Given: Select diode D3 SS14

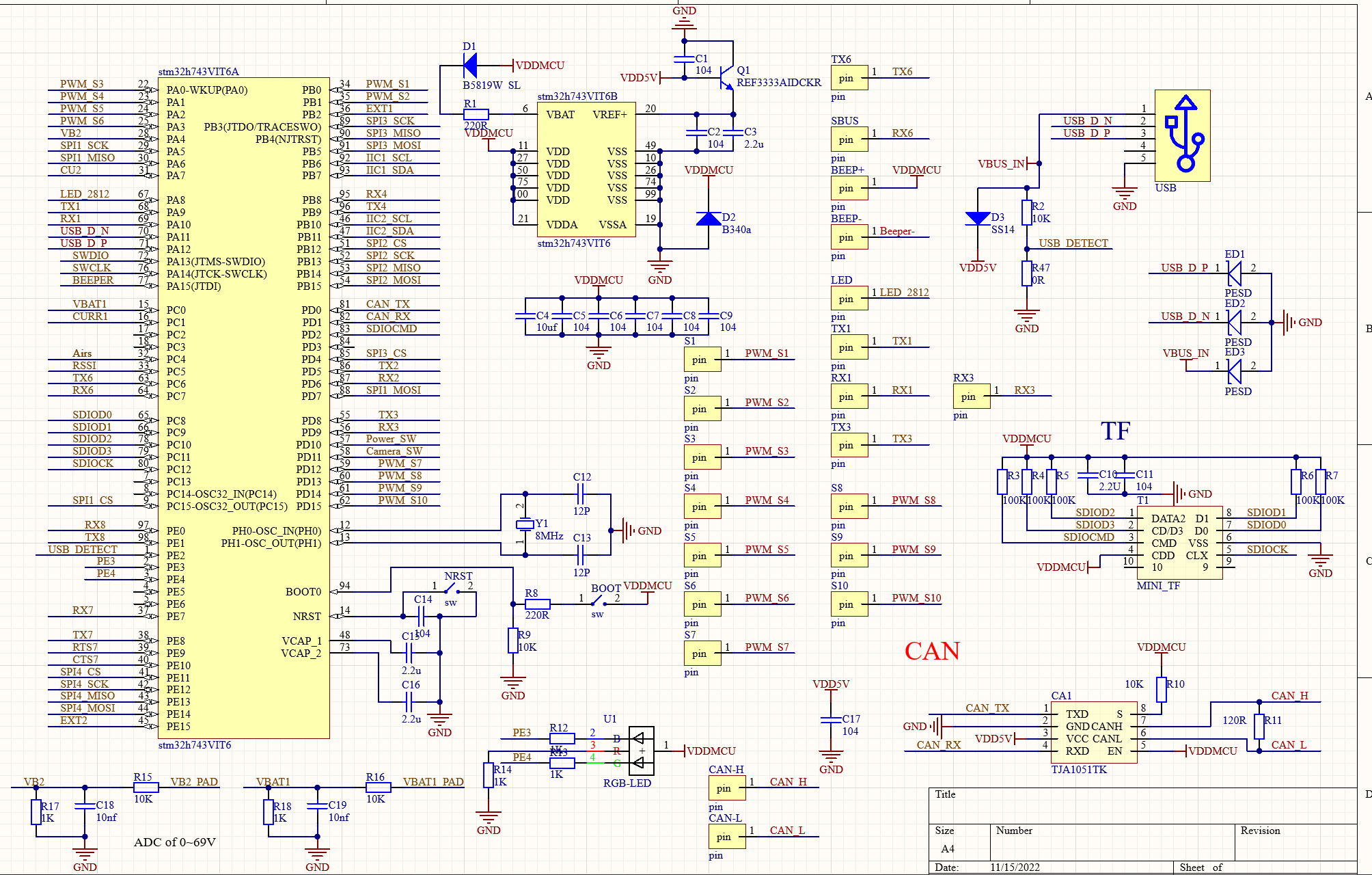Looking at the screenshot, I should pyautogui.click(x=978, y=217).
